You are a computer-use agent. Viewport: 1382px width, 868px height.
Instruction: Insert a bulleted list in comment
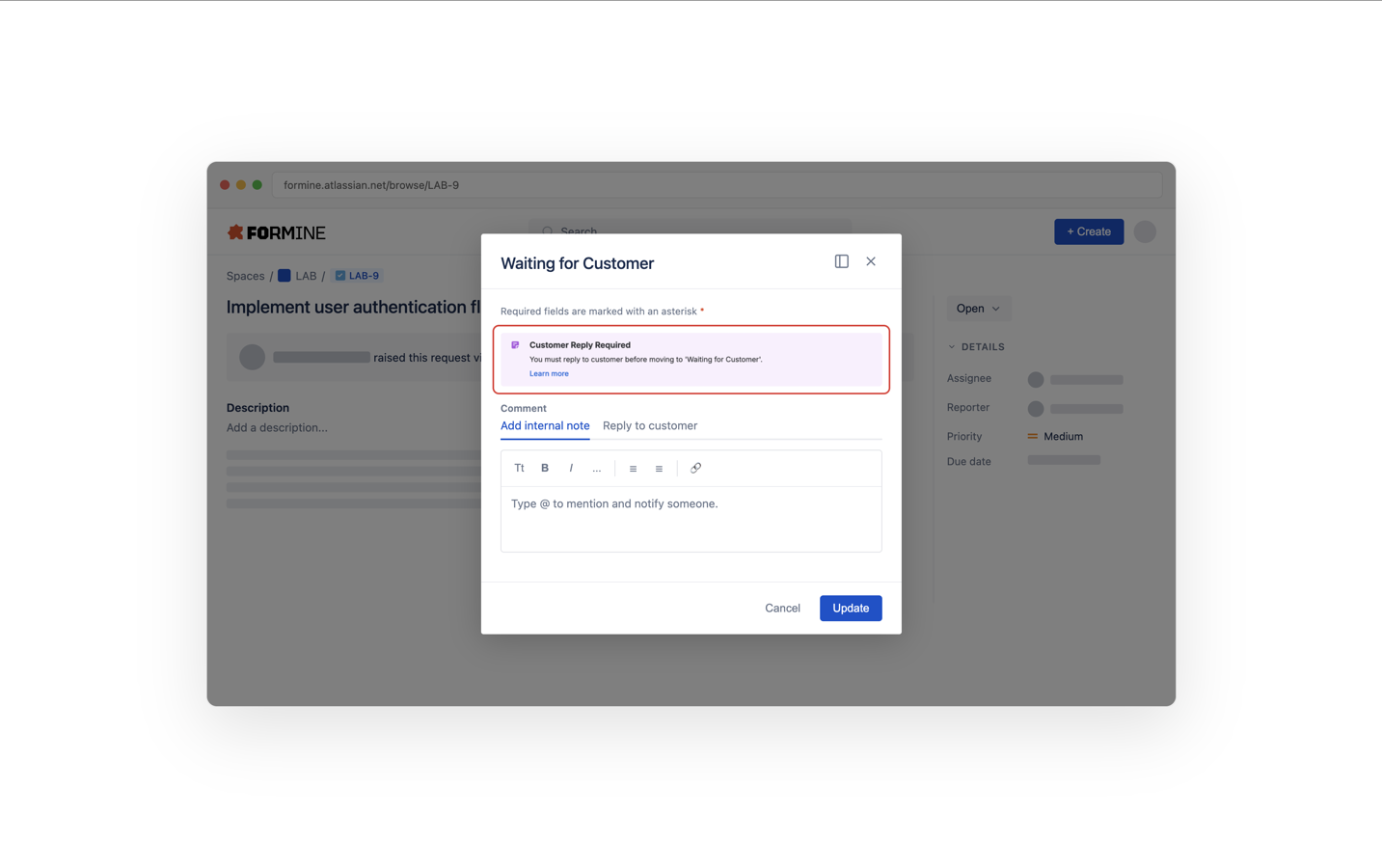[633, 469]
